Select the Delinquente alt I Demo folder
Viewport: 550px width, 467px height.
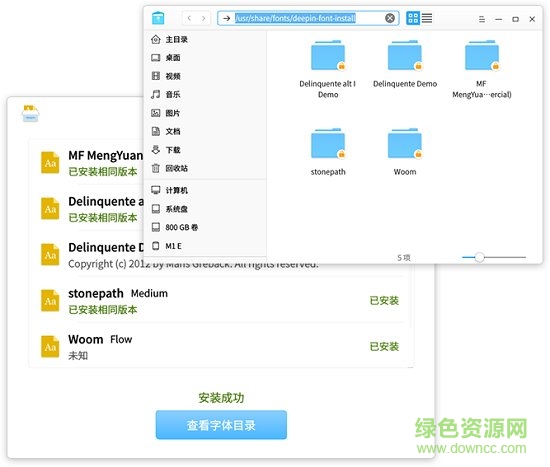coord(328,69)
